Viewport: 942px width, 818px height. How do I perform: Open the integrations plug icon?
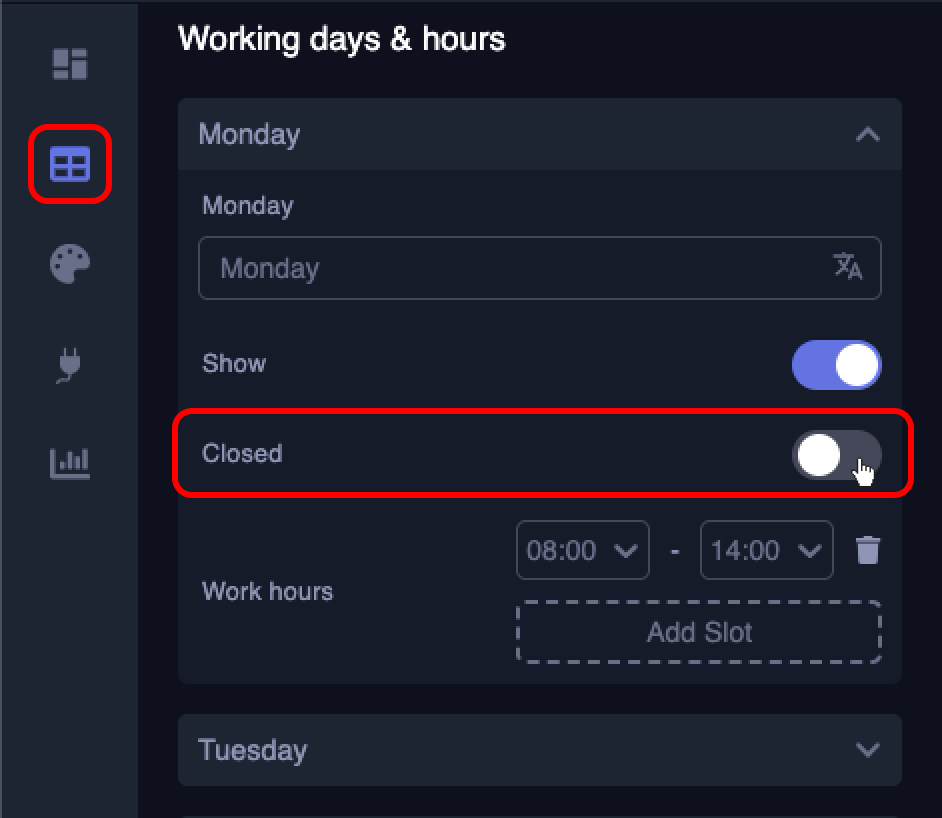pyautogui.click(x=69, y=364)
